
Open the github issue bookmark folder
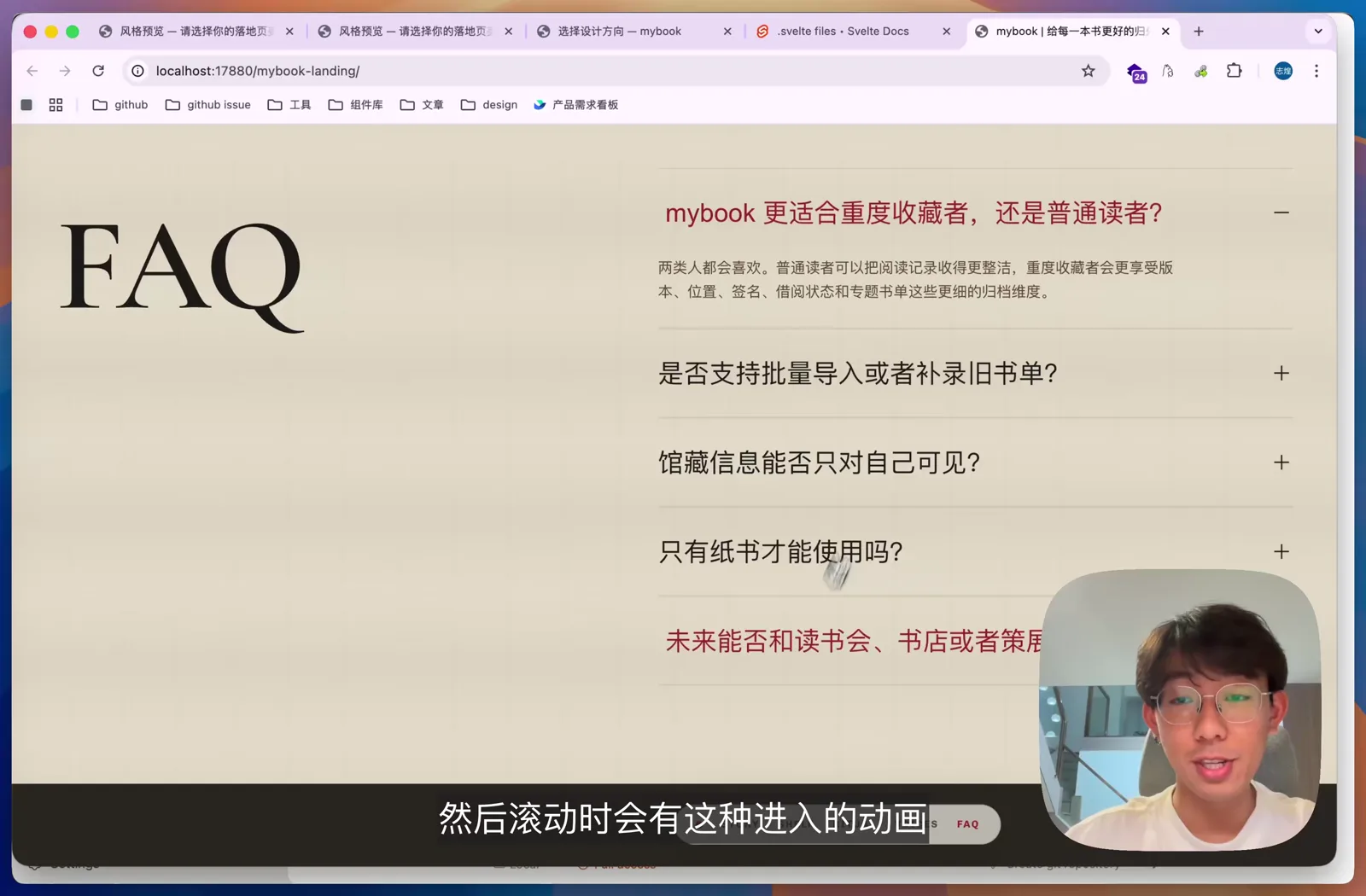pos(208,105)
